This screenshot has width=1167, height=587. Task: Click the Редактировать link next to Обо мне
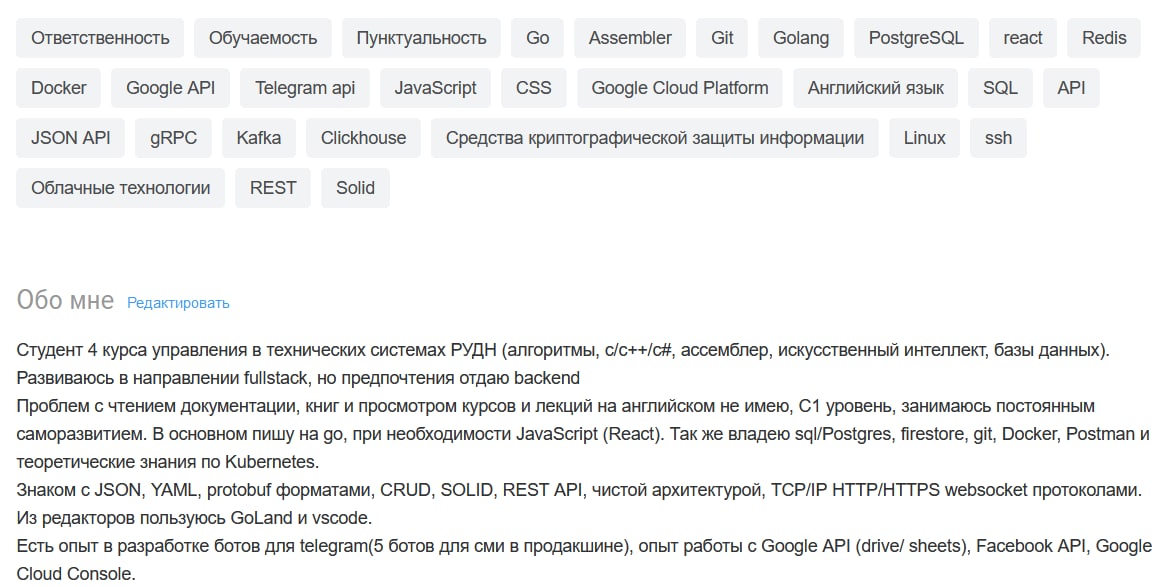click(x=178, y=303)
